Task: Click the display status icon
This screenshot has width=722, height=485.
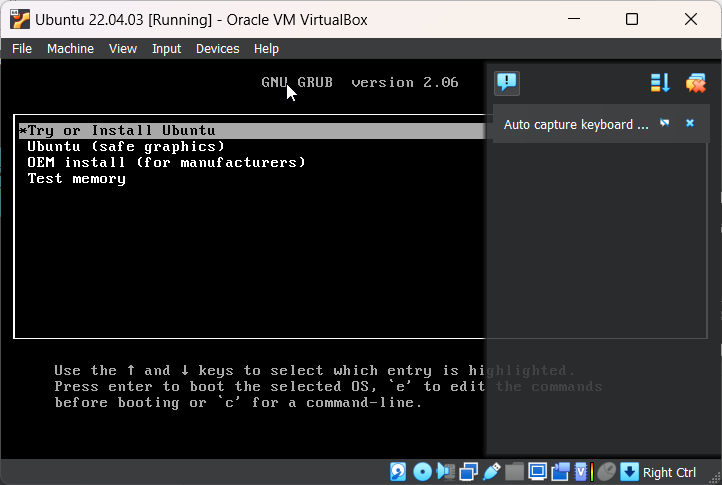Action: pyautogui.click(x=537, y=472)
